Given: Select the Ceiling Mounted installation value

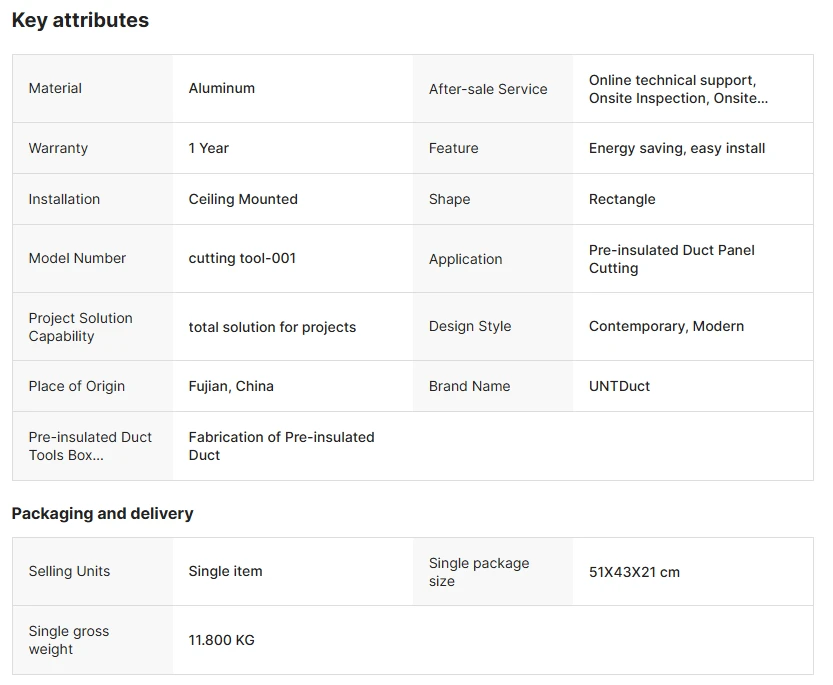Looking at the screenshot, I should point(243,199).
